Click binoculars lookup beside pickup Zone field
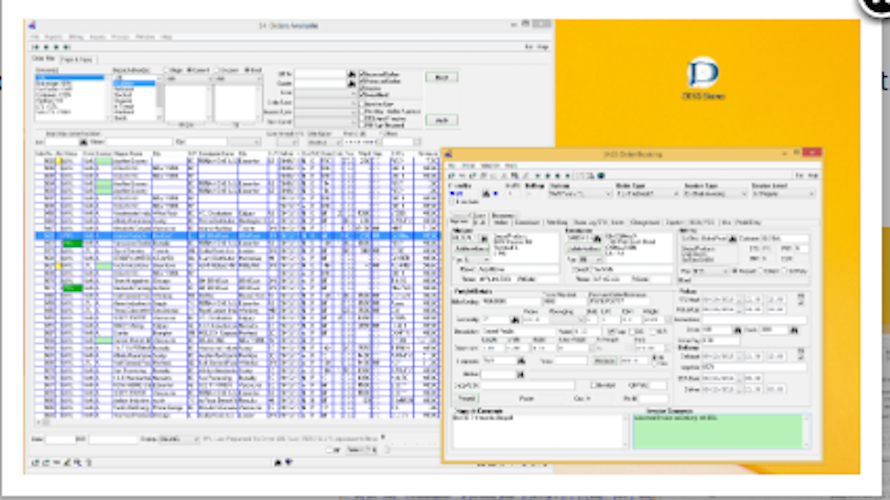 737,330
